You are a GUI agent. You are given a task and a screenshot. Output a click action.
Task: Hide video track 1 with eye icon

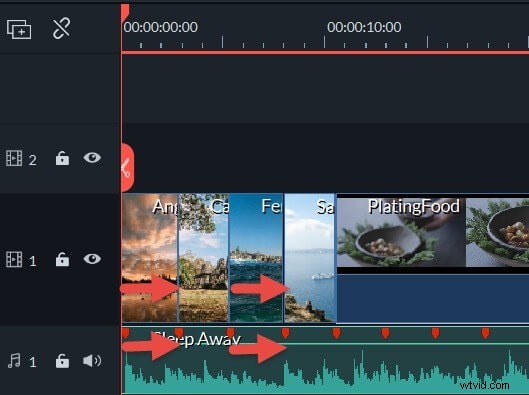92,259
